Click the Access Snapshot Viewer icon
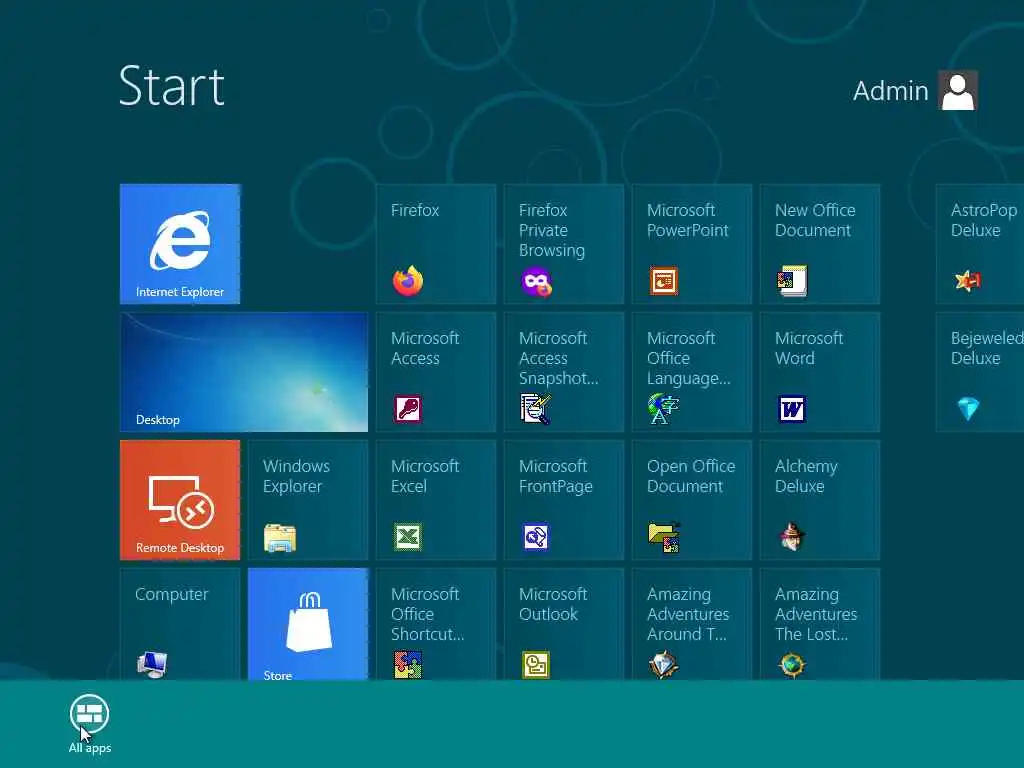This screenshot has height=768, width=1024. pyautogui.click(x=536, y=409)
